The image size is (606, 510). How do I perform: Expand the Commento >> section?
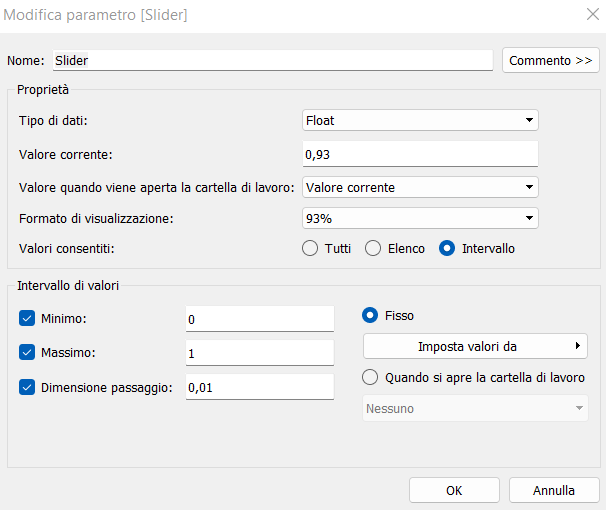coord(550,61)
